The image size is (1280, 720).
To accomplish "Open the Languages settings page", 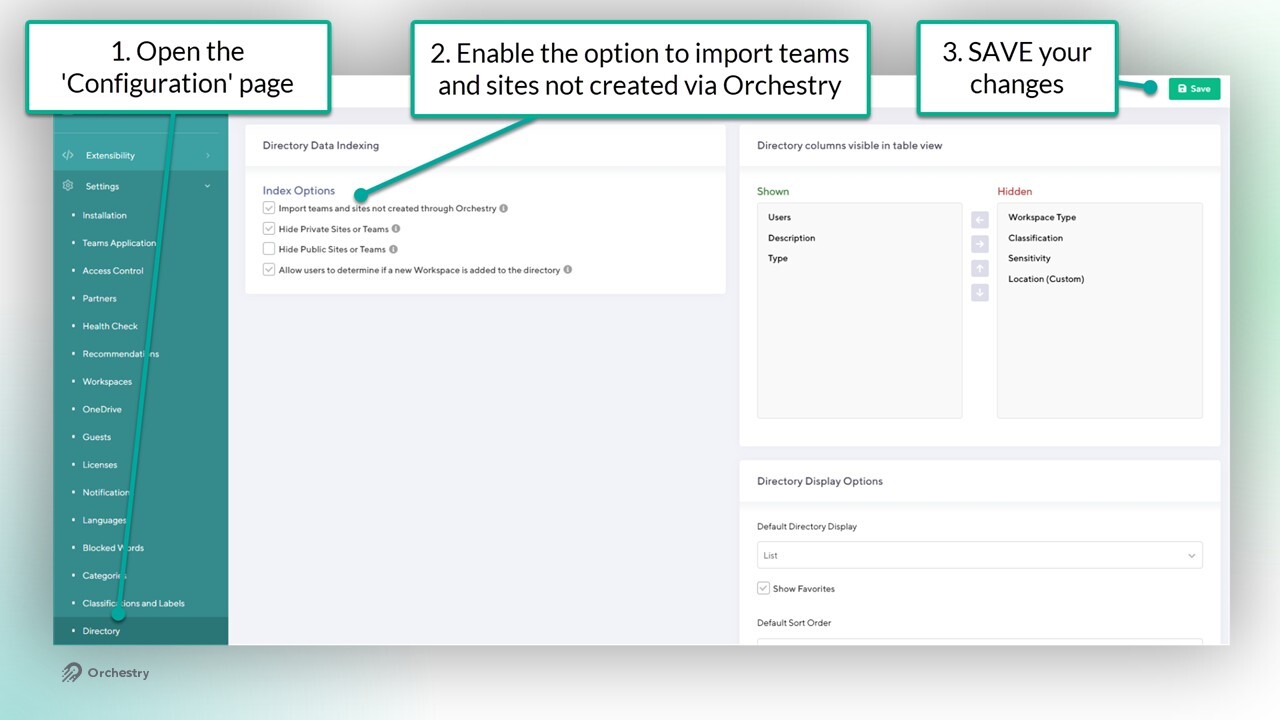I will [105, 520].
